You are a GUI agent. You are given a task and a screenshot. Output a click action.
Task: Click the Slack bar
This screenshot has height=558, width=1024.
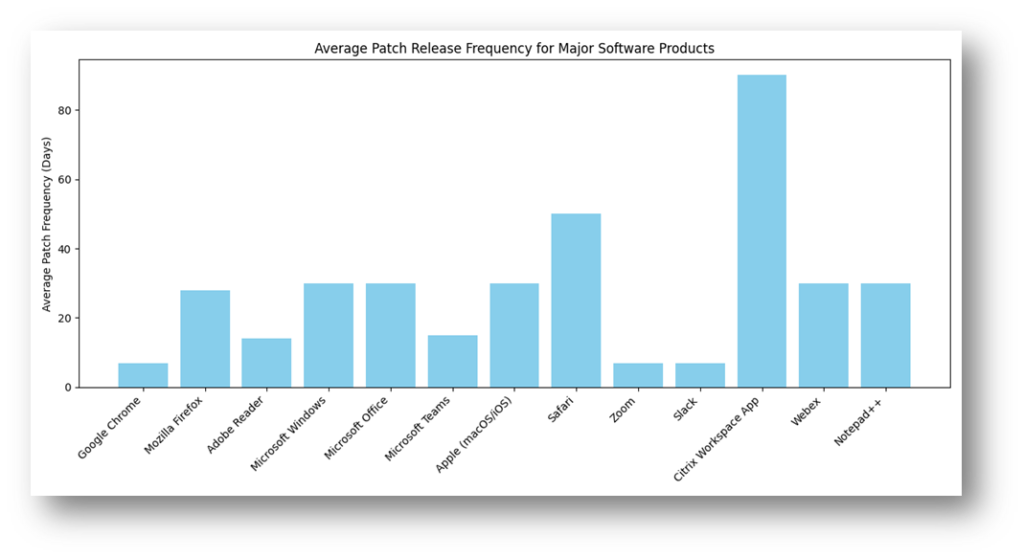(700, 375)
